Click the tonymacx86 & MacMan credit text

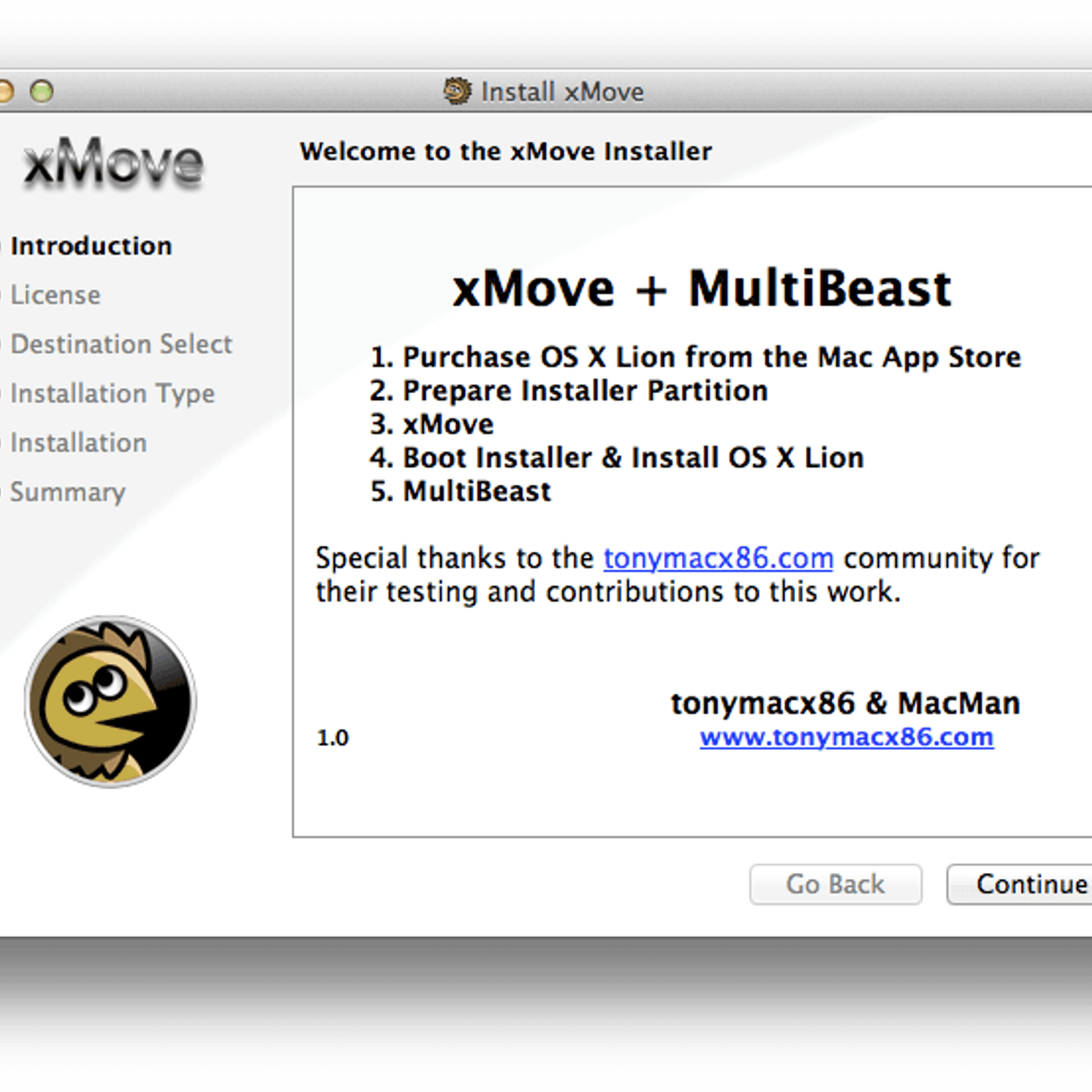[x=846, y=703]
